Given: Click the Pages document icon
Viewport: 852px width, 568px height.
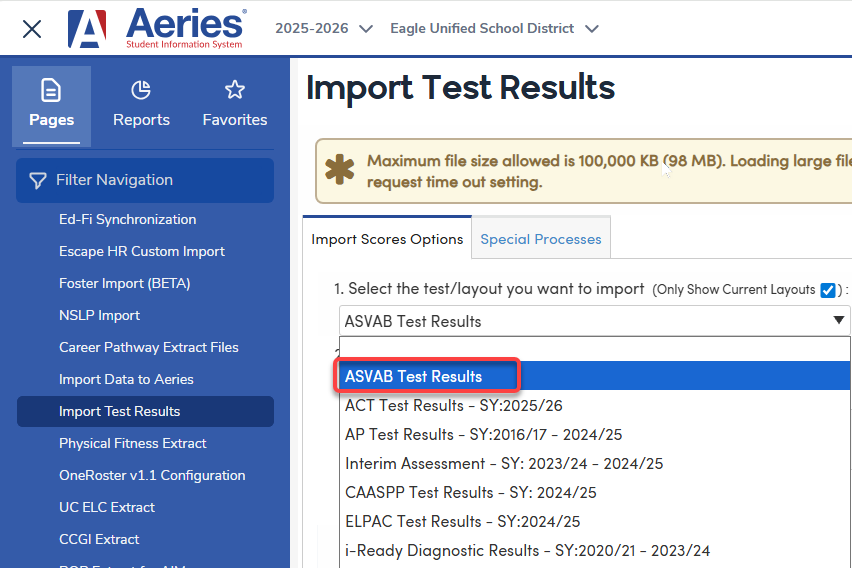Looking at the screenshot, I should [51, 90].
